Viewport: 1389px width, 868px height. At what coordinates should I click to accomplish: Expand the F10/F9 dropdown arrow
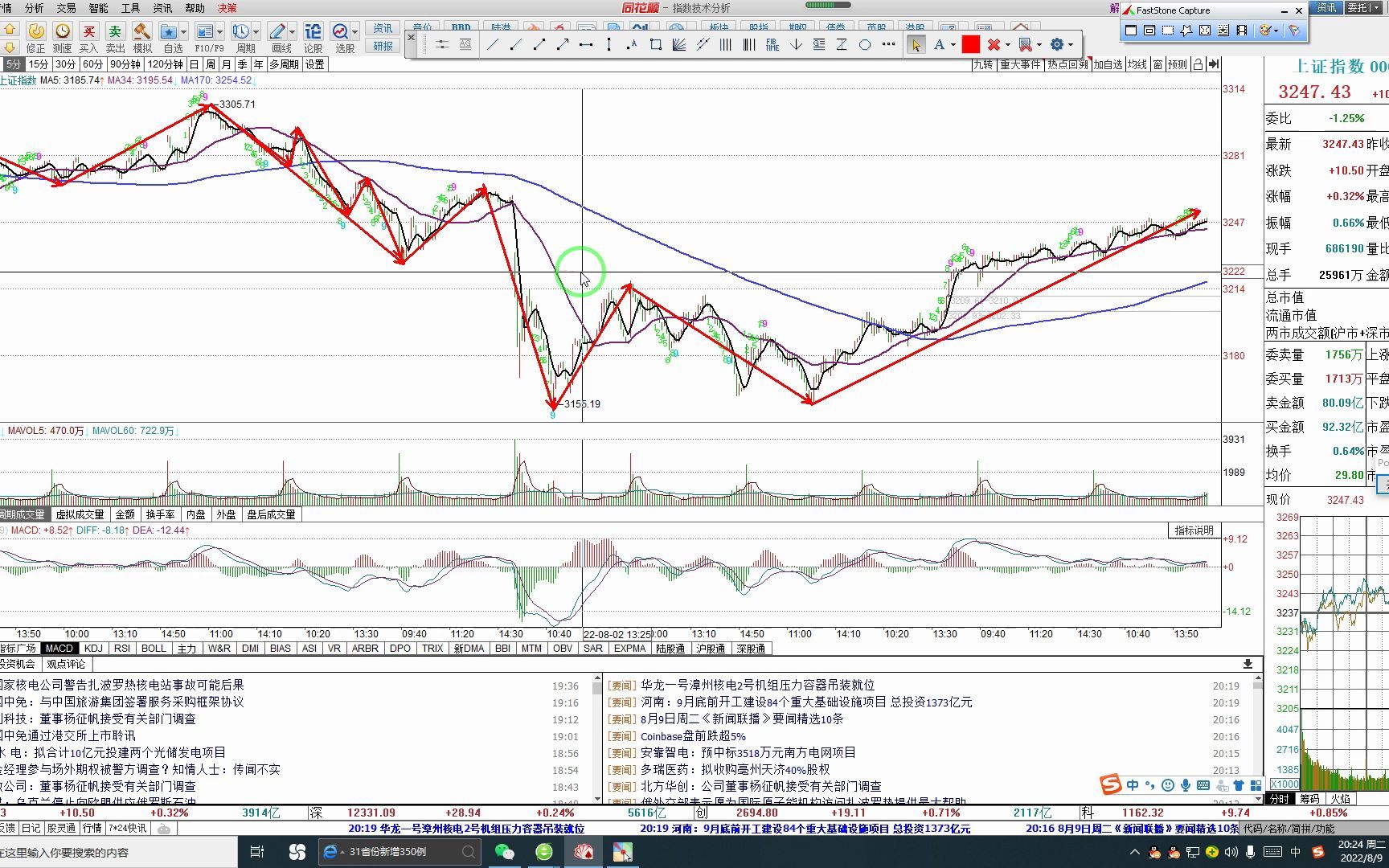219,32
